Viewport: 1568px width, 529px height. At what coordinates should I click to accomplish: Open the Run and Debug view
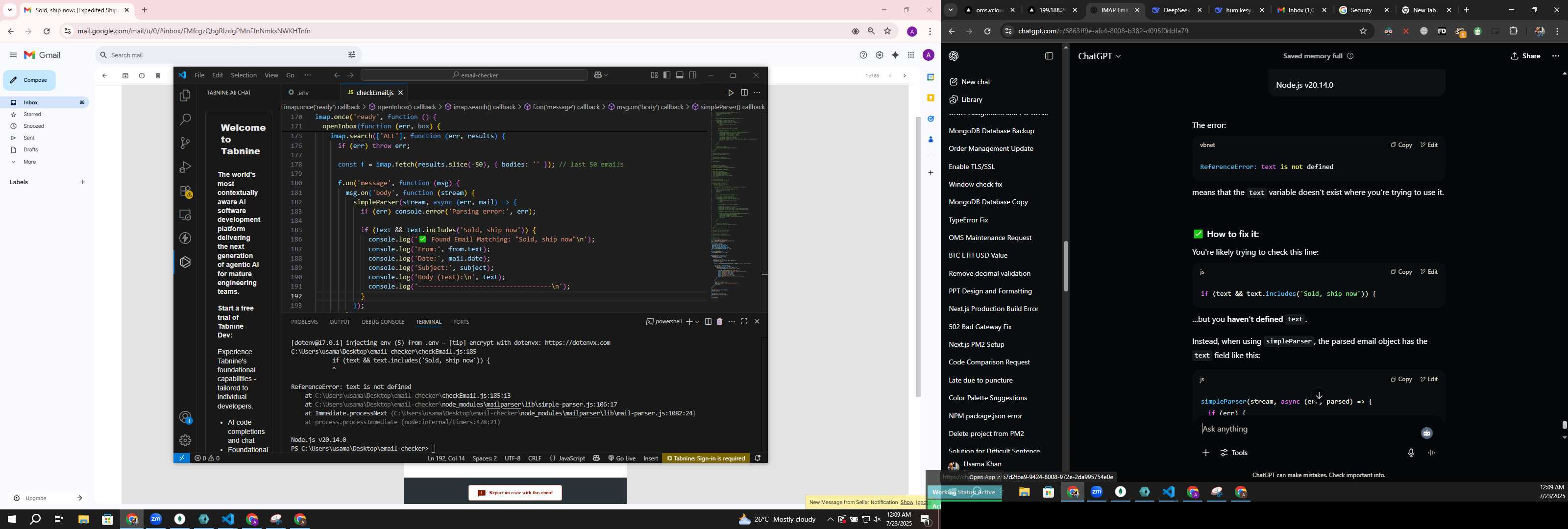tap(185, 167)
